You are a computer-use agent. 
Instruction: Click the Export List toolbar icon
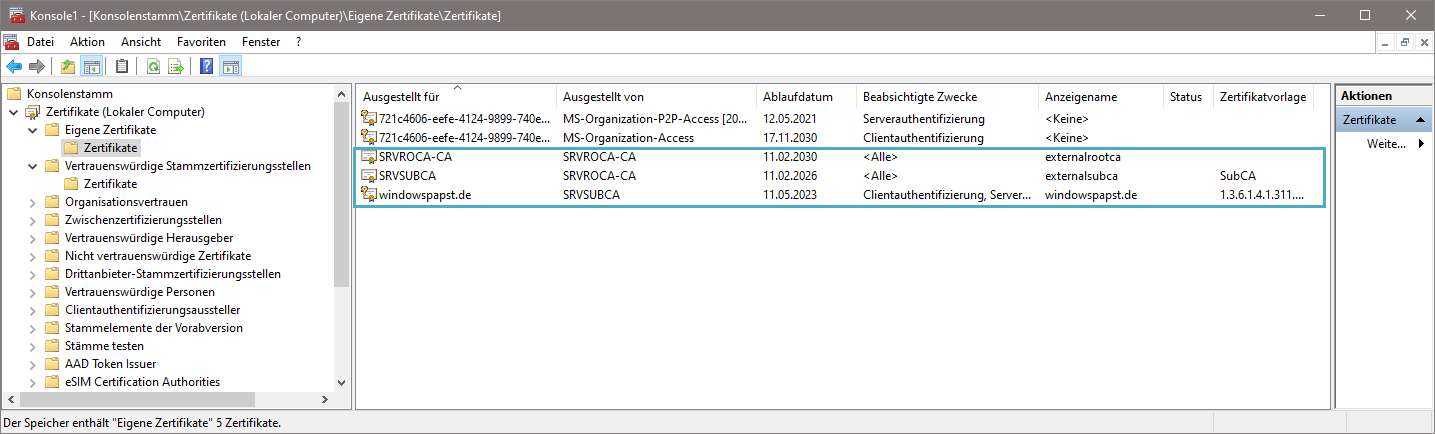[x=176, y=67]
